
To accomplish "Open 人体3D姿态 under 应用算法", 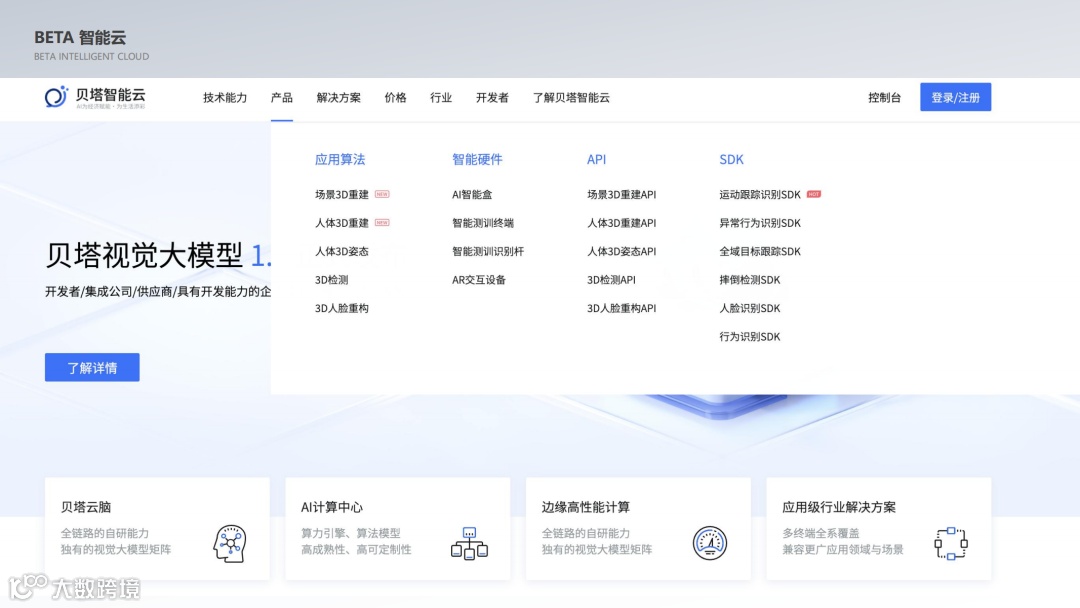I will click(x=342, y=251).
